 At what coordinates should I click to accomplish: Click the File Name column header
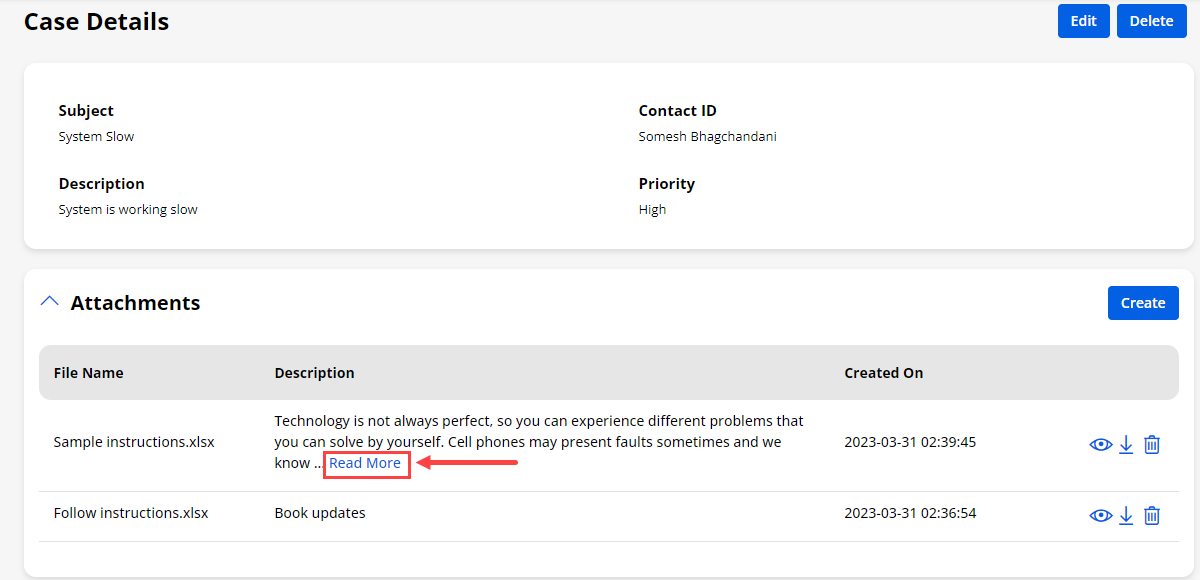pyautogui.click(x=88, y=373)
